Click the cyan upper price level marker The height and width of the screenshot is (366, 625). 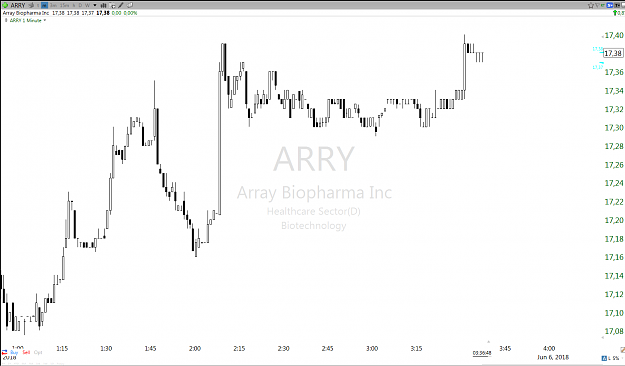pyautogui.click(x=597, y=49)
